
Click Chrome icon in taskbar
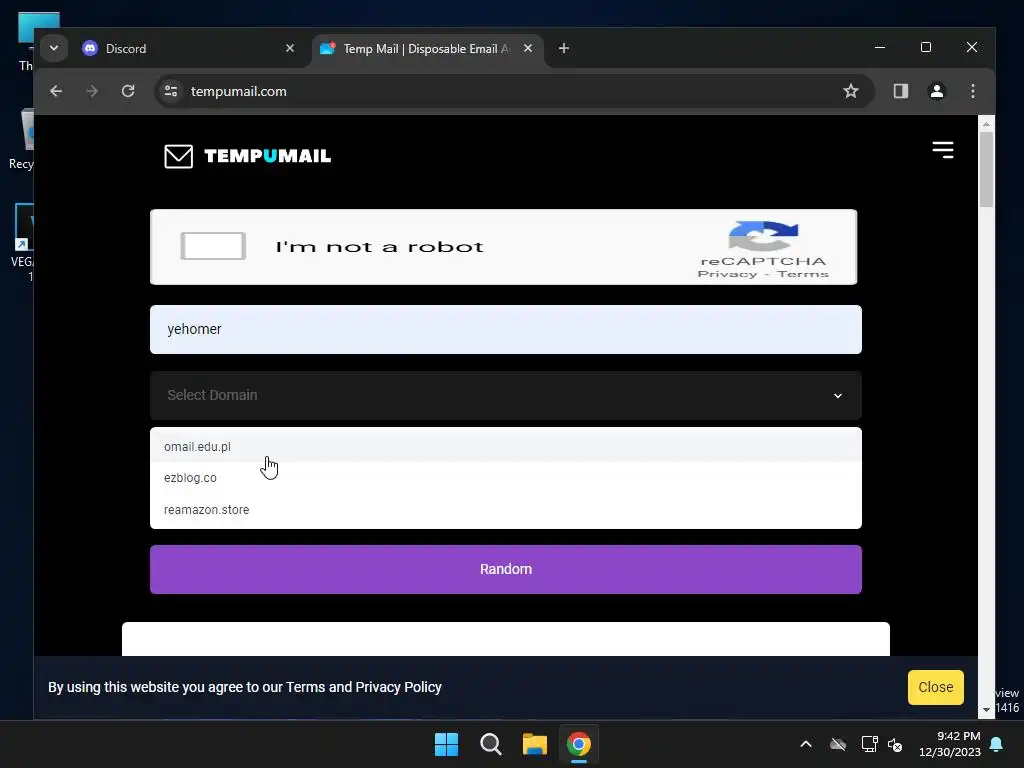pyautogui.click(x=579, y=744)
